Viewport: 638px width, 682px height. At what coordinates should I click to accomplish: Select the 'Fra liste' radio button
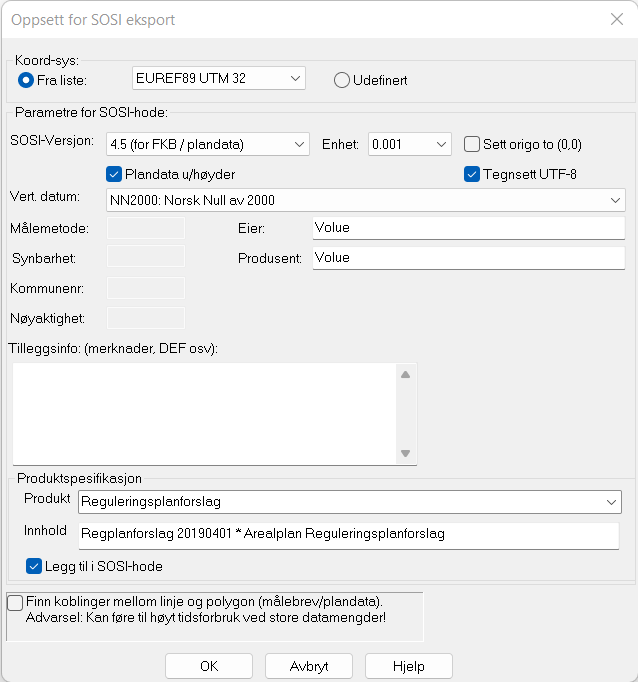(26, 80)
